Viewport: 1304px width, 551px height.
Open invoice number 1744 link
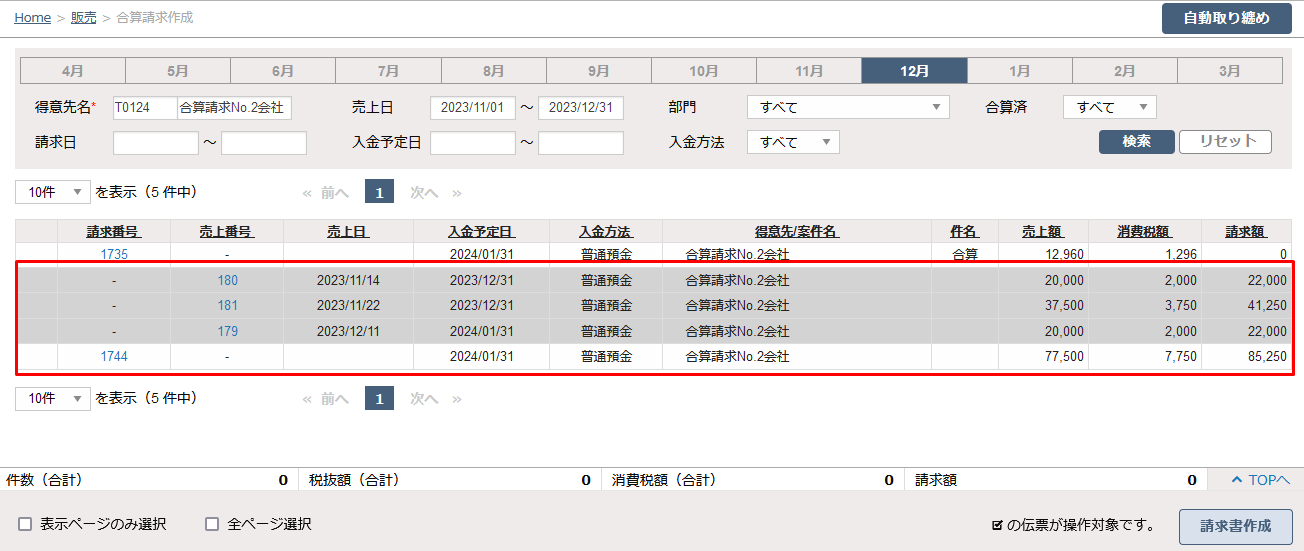(114, 356)
